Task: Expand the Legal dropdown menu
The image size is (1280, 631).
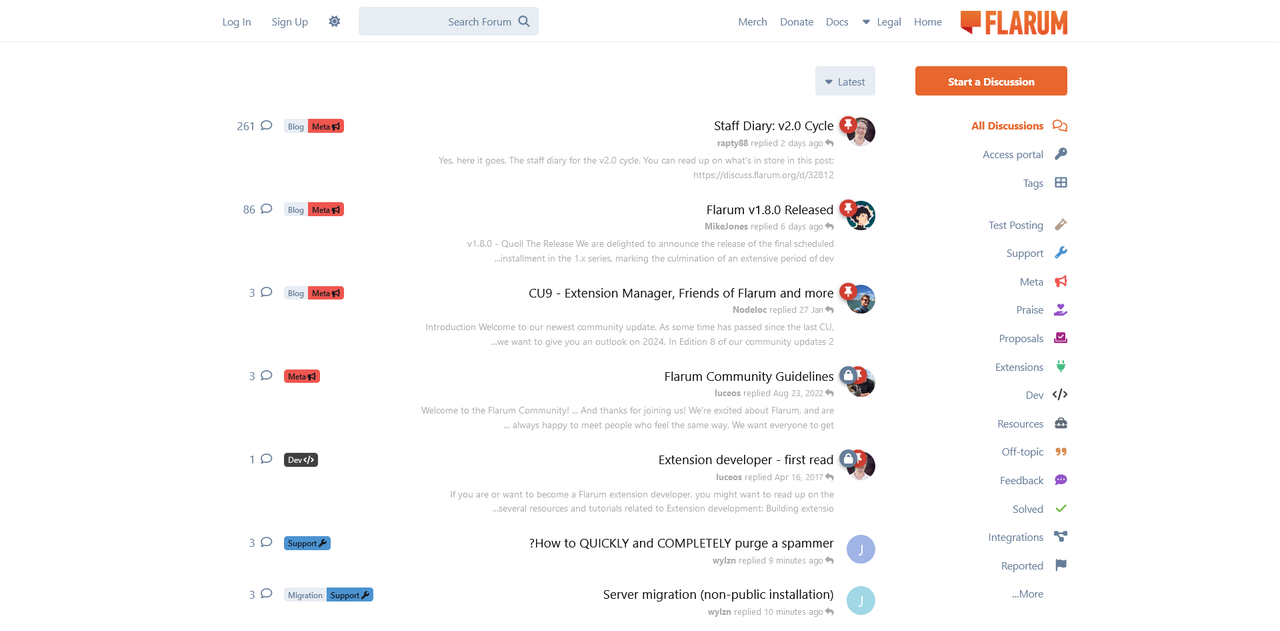Action: 882,22
